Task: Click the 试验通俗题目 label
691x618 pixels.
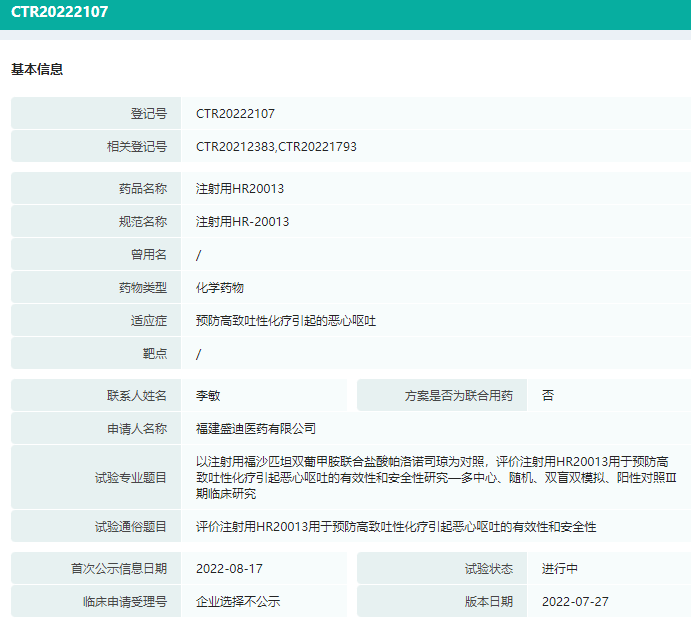Action: tap(130, 526)
